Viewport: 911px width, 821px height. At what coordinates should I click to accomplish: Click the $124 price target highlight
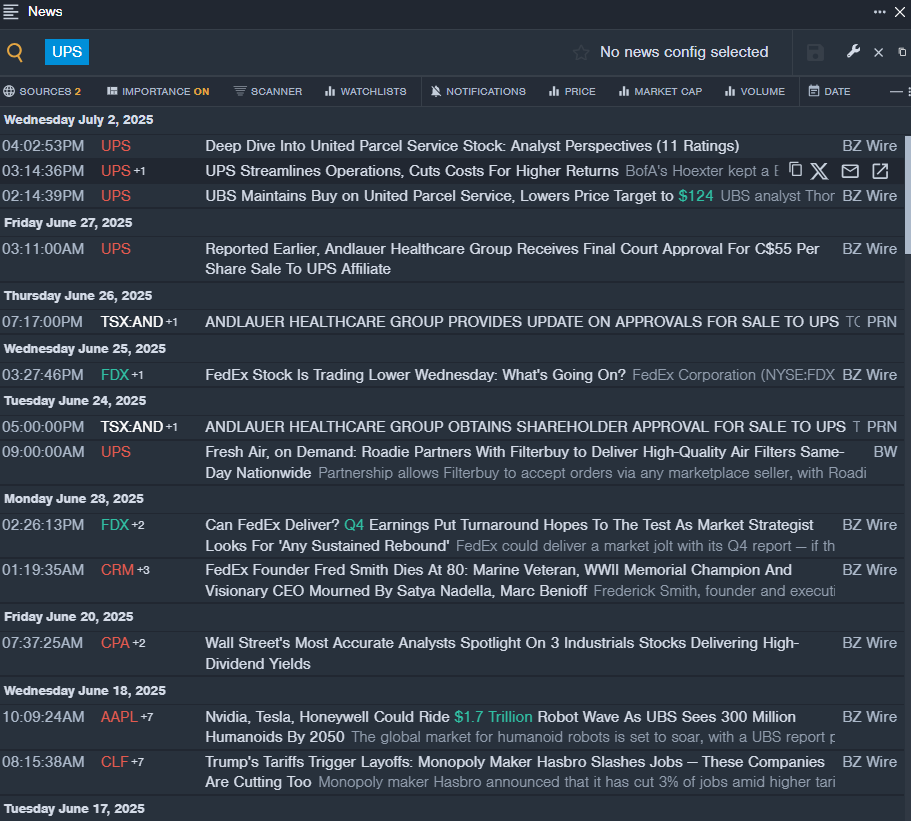[x=695, y=196]
